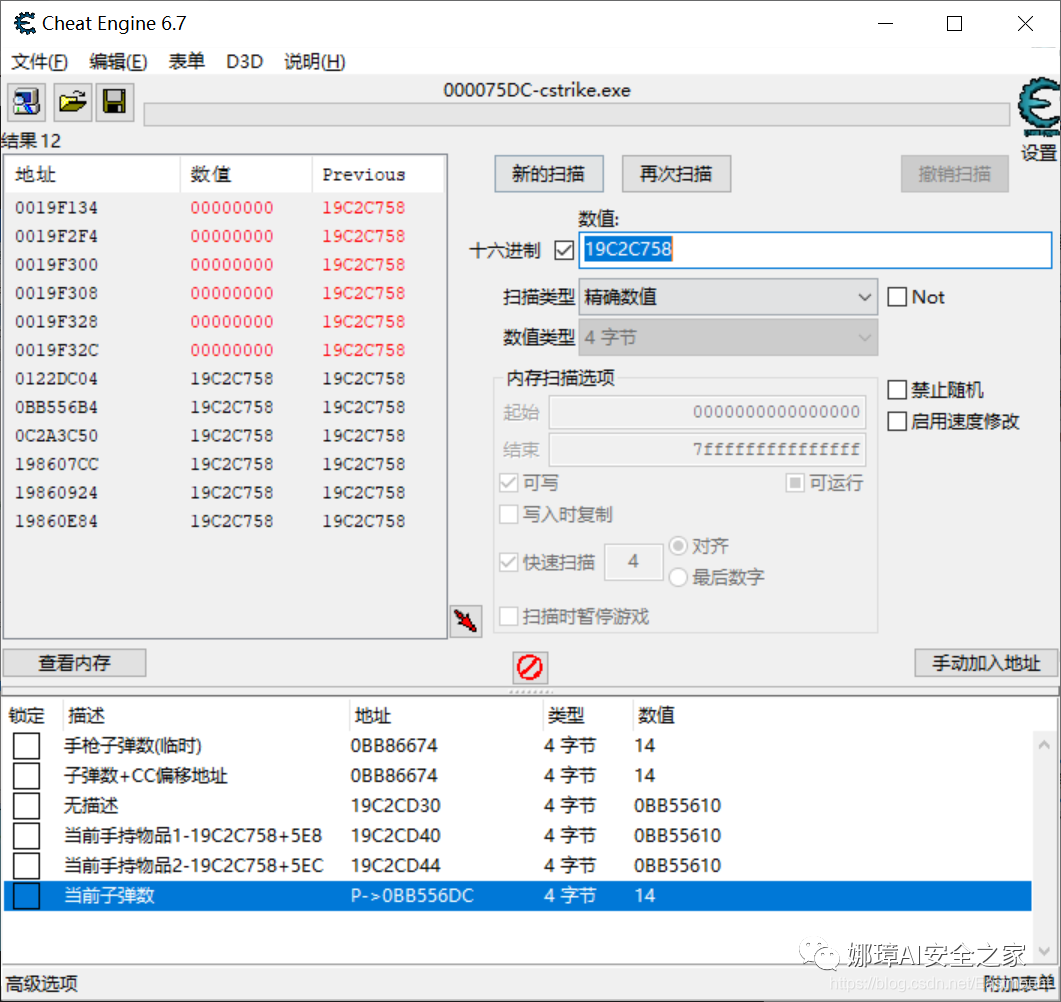The width and height of the screenshot is (1061, 1002).
Task: Click the 结束 address input field
Action: pyautogui.click(x=707, y=450)
